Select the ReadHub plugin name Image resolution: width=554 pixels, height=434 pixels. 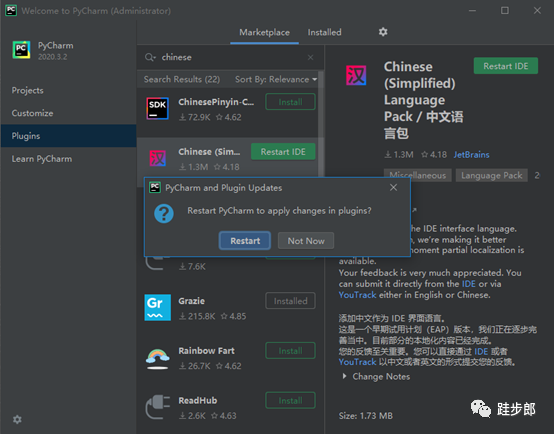pyautogui.click(x=198, y=400)
